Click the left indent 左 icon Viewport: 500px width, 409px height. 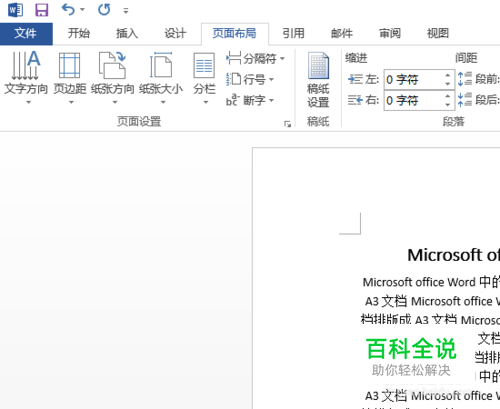[355, 79]
